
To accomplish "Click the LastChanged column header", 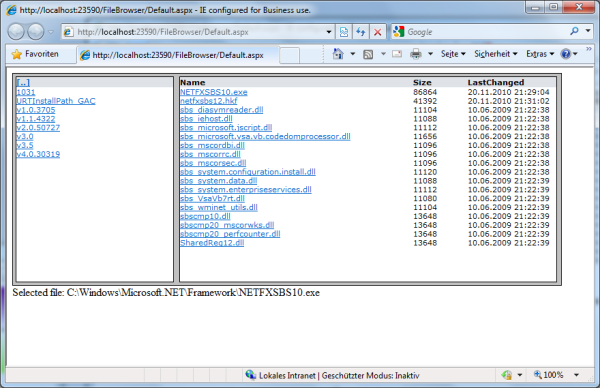I will (496, 82).
